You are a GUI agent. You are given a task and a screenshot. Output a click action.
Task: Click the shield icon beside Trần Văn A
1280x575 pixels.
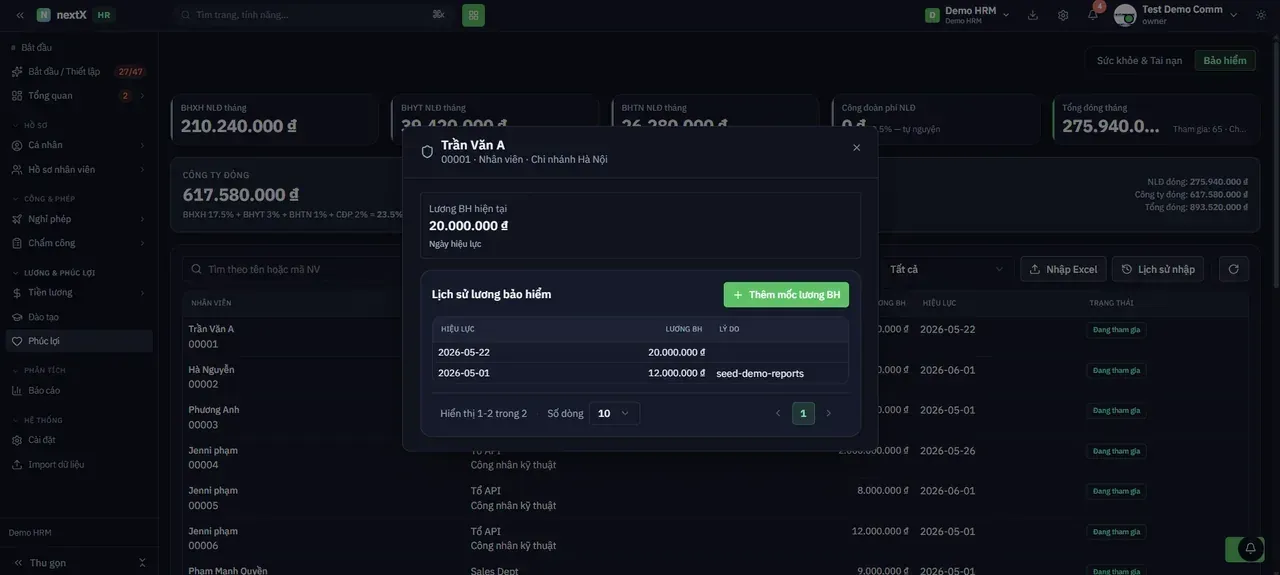point(427,152)
